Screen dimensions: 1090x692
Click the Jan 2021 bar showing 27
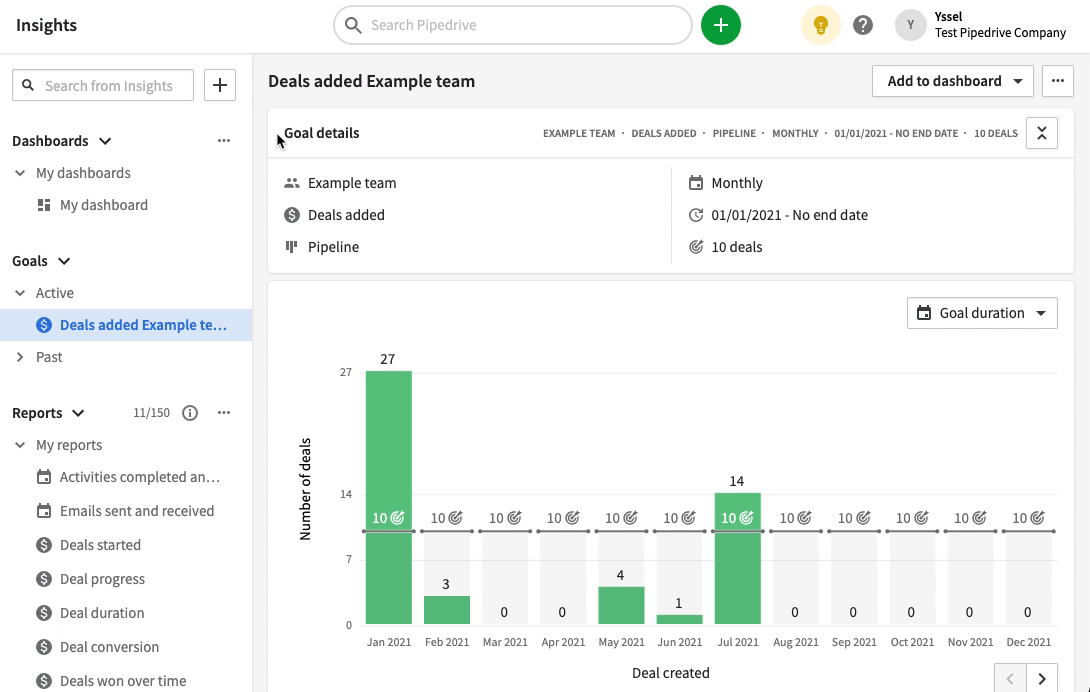point(389,497)
